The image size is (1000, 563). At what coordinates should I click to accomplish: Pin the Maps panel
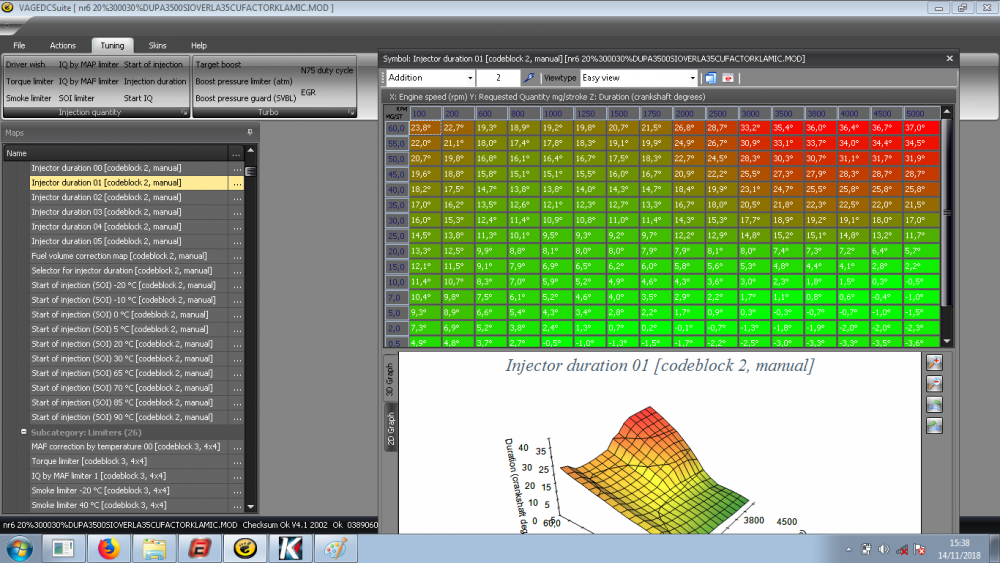[250, 133]
